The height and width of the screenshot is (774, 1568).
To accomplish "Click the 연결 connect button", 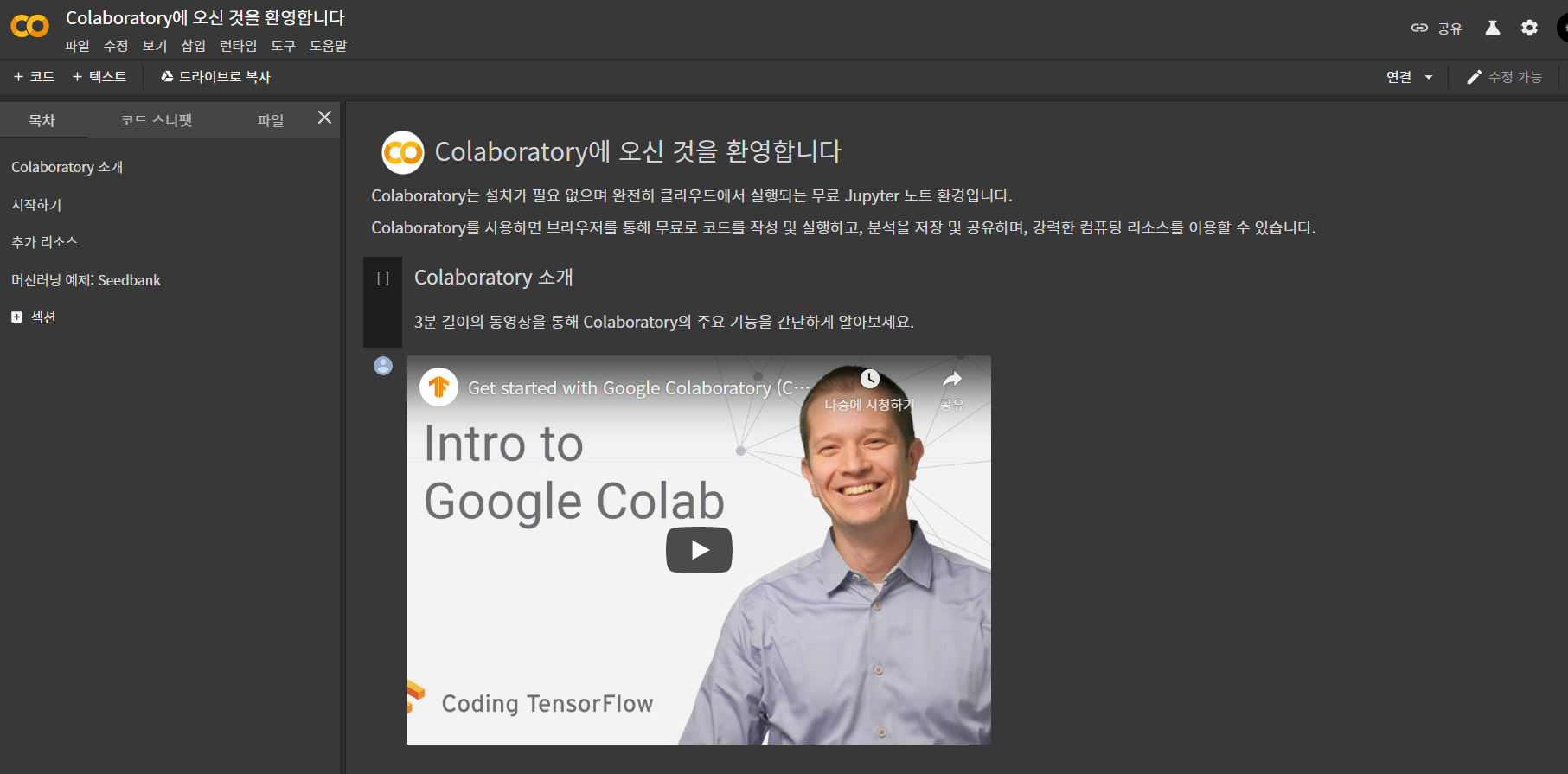I will pyautogui.click(x=1398, y=77).
